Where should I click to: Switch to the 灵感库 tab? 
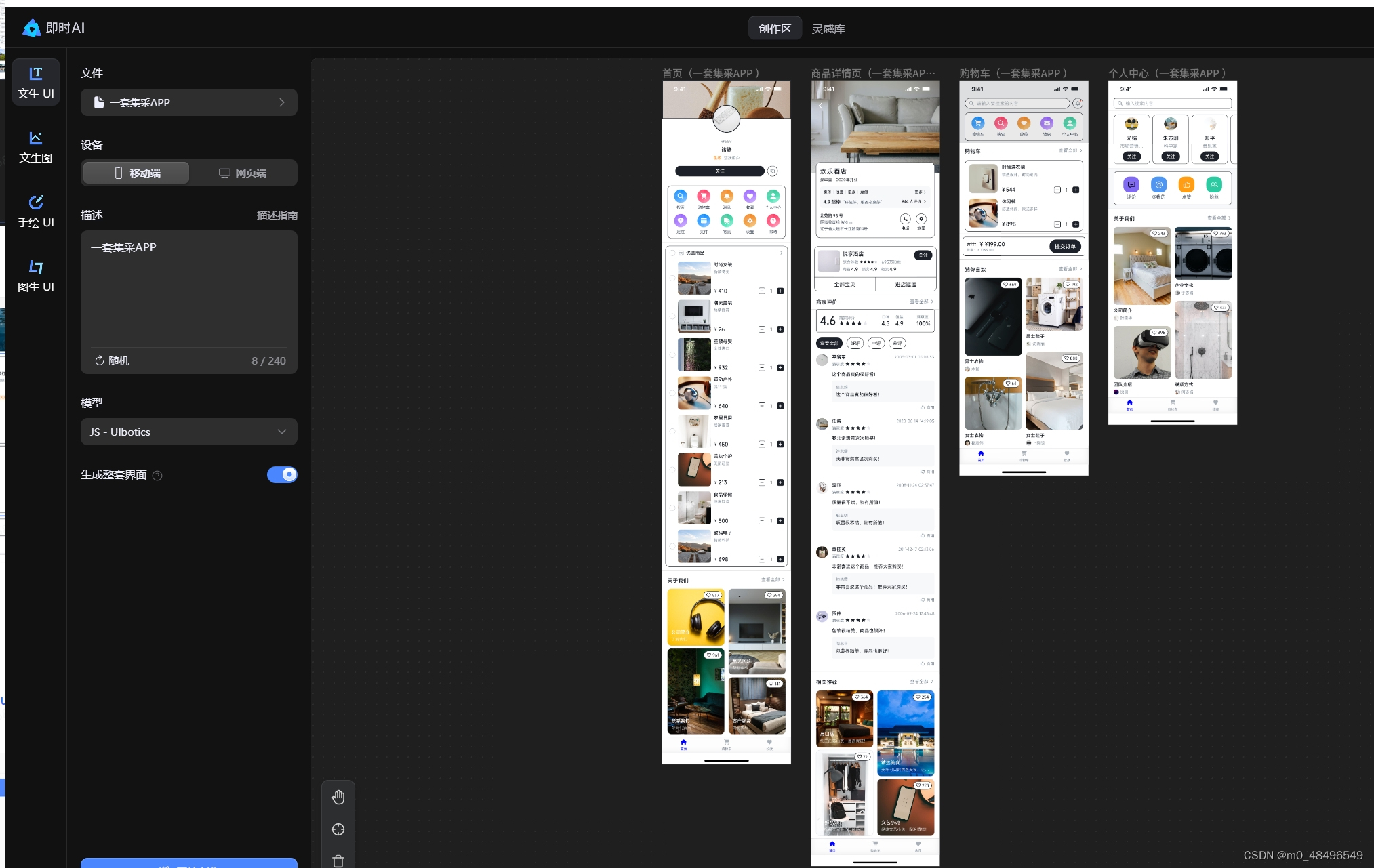click(x=828, y=28)
